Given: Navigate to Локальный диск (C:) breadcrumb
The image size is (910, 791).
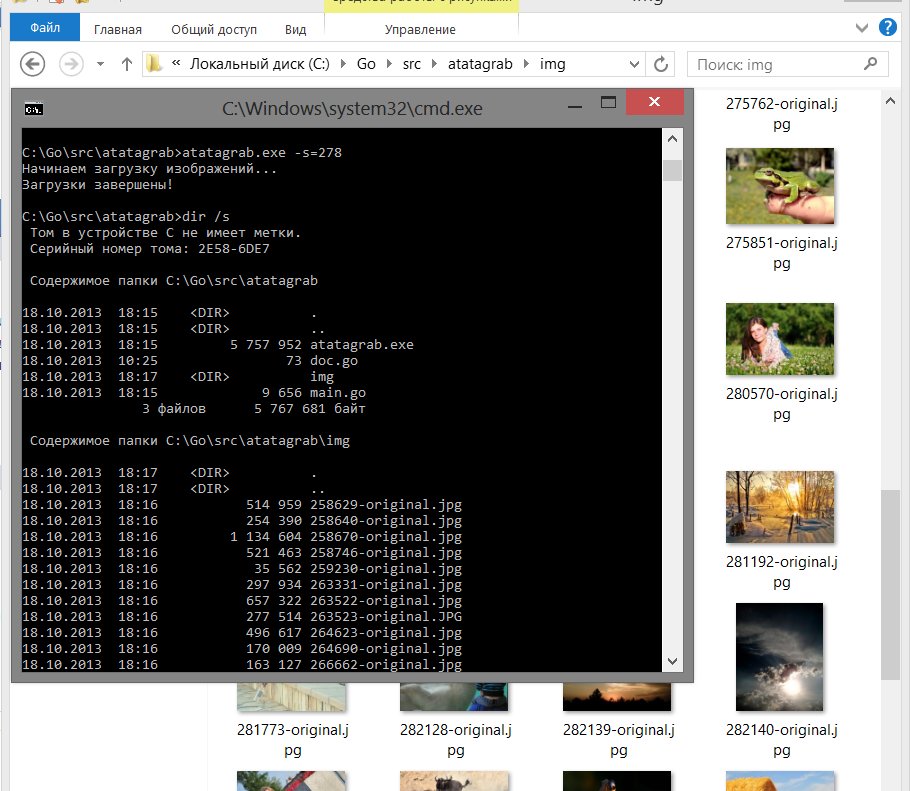Looking at the screenshot, I should [259, 64].
